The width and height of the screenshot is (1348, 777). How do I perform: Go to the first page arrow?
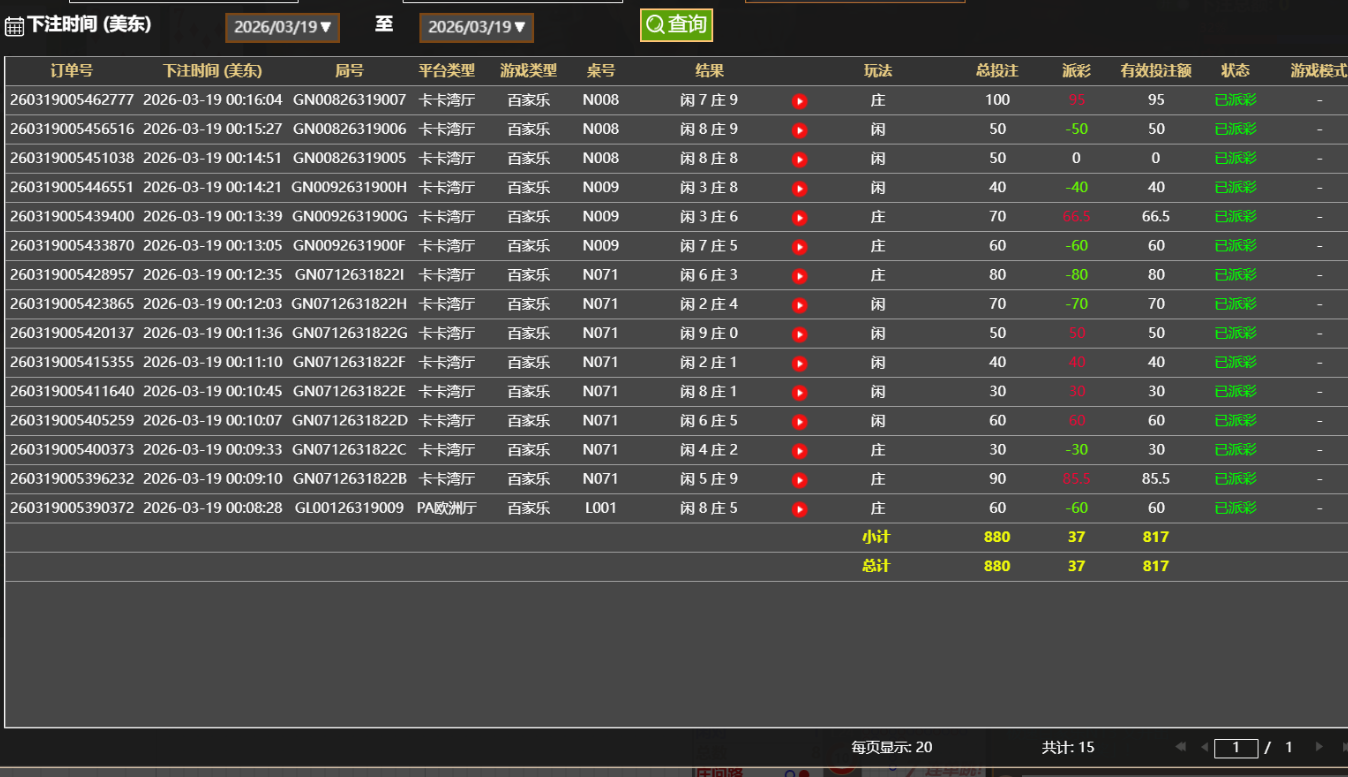click(1180, 747)
